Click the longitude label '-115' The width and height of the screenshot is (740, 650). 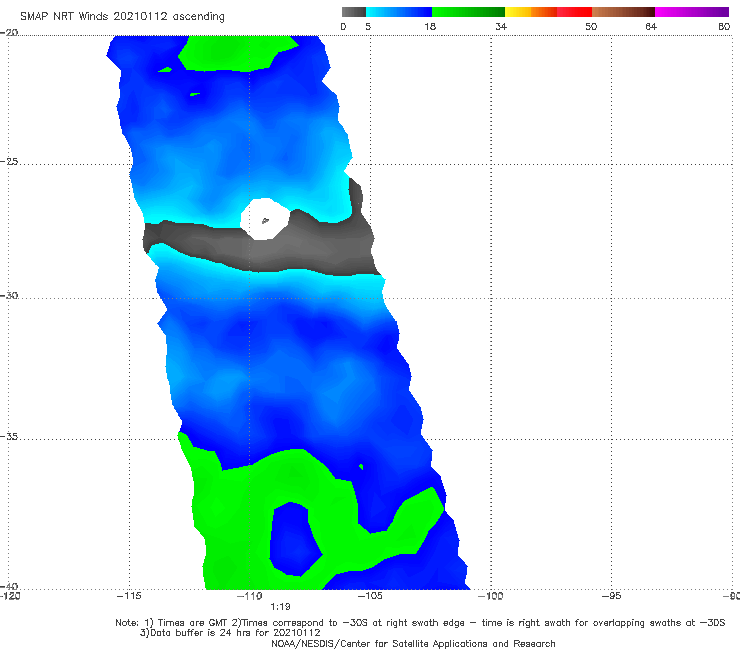tap(129, 596)
